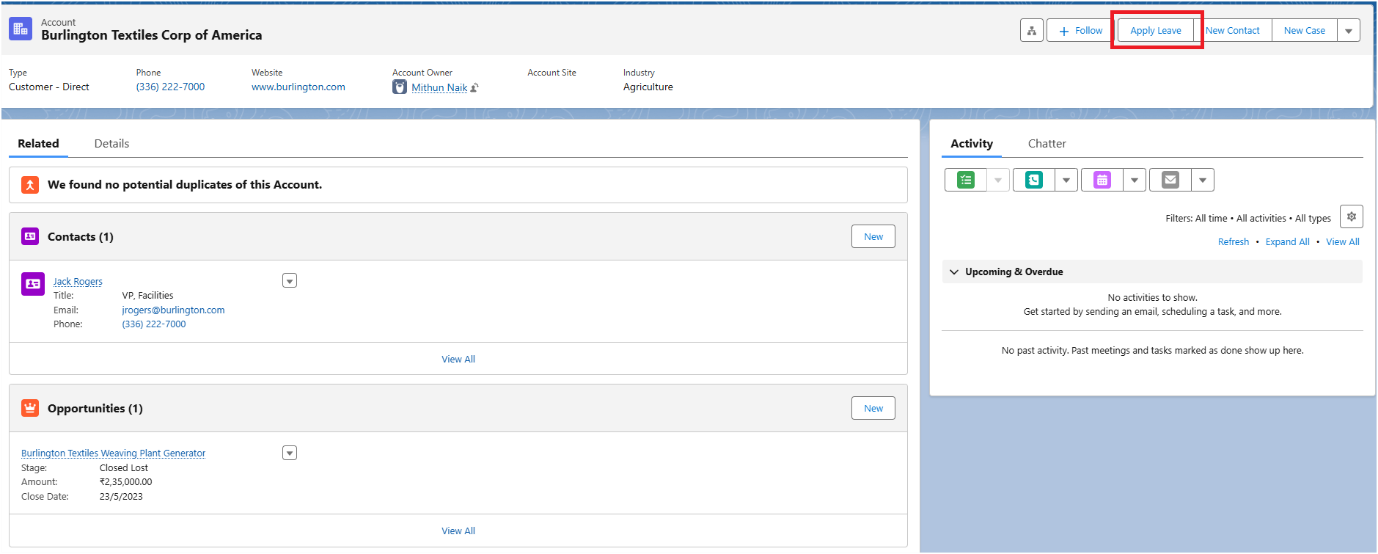Click the gray Email icon
1378x554 pixels.
pos(1170,180)
